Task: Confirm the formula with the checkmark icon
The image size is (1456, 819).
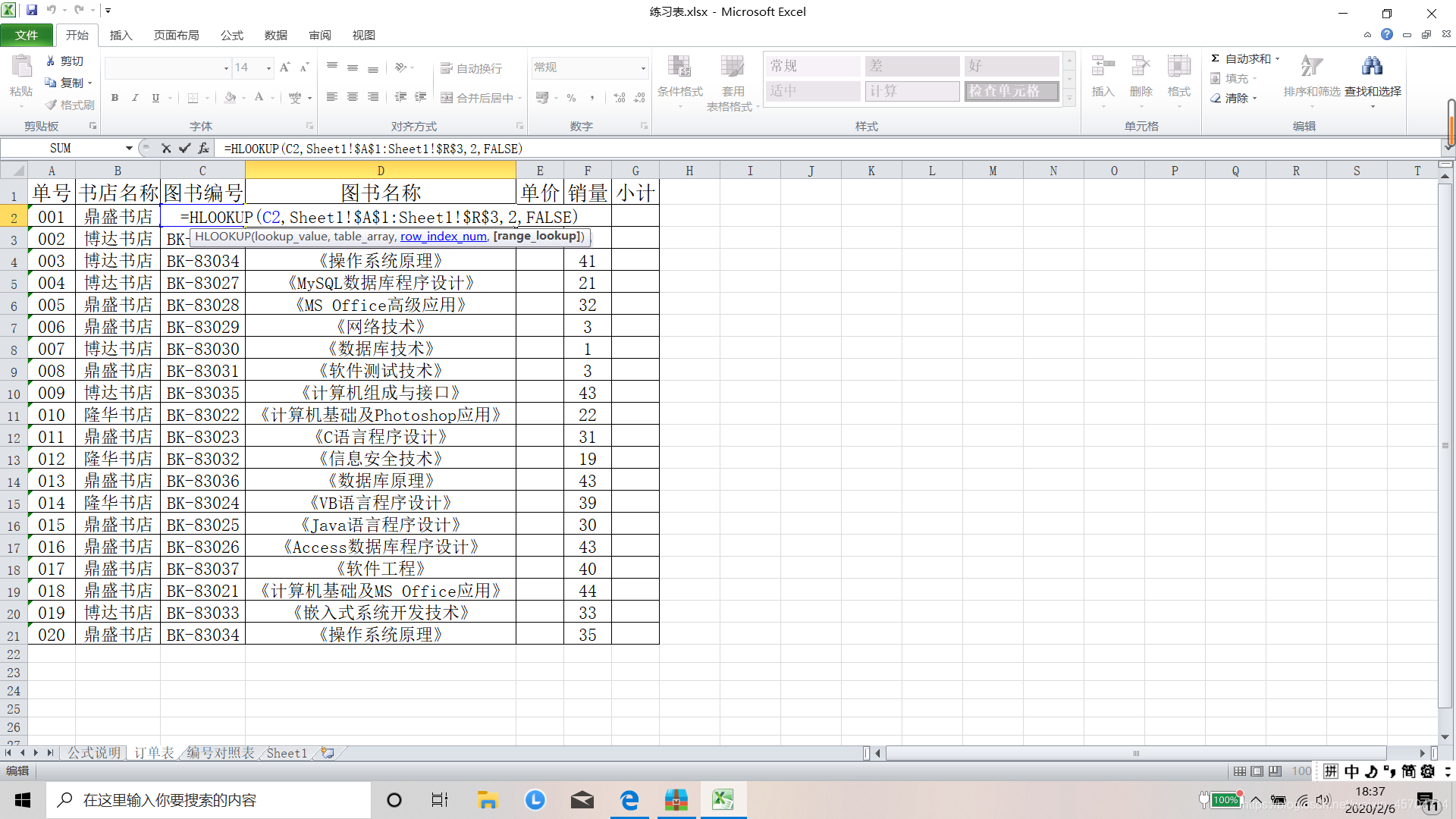Action: click(x=184, y=149)
